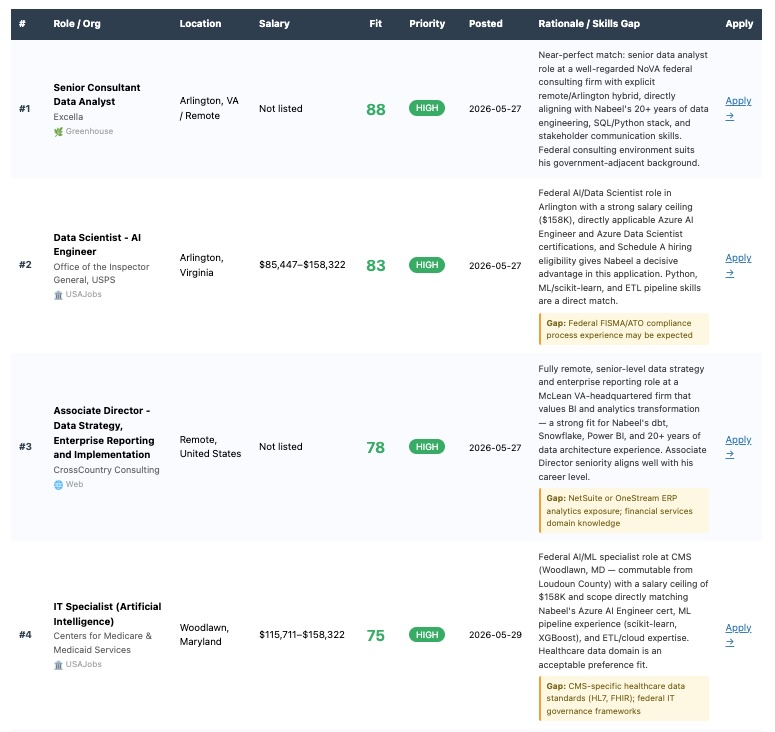Click the row number #2

tap(25, 265)
